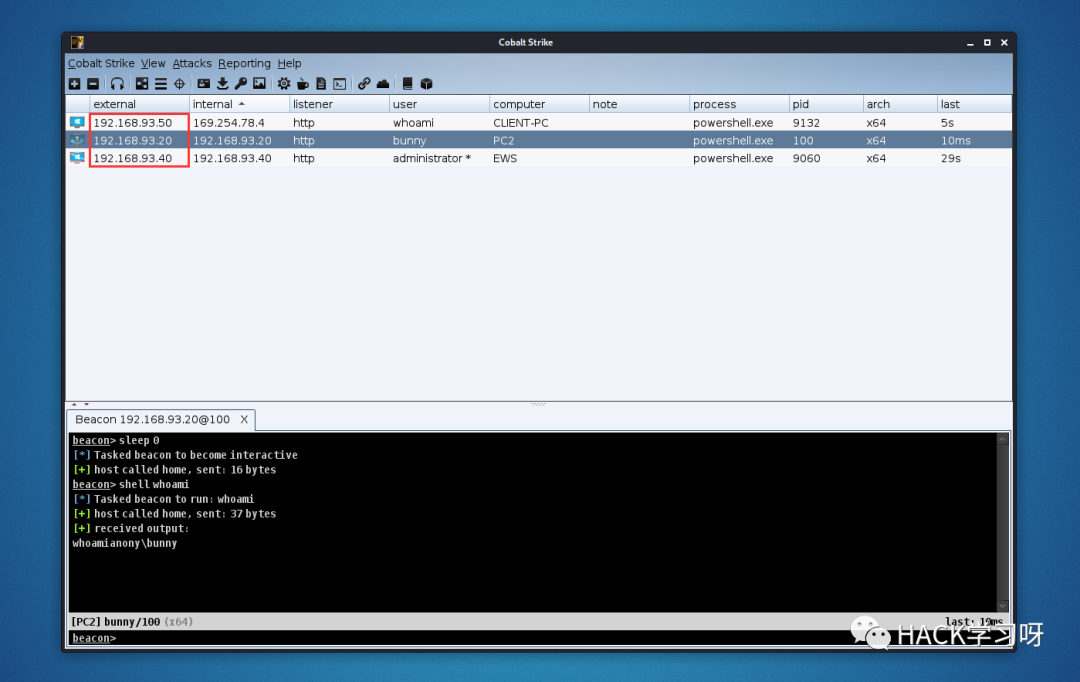
Task: Click the disconnect minus icon in toolbar
Action: click(93, 84)
